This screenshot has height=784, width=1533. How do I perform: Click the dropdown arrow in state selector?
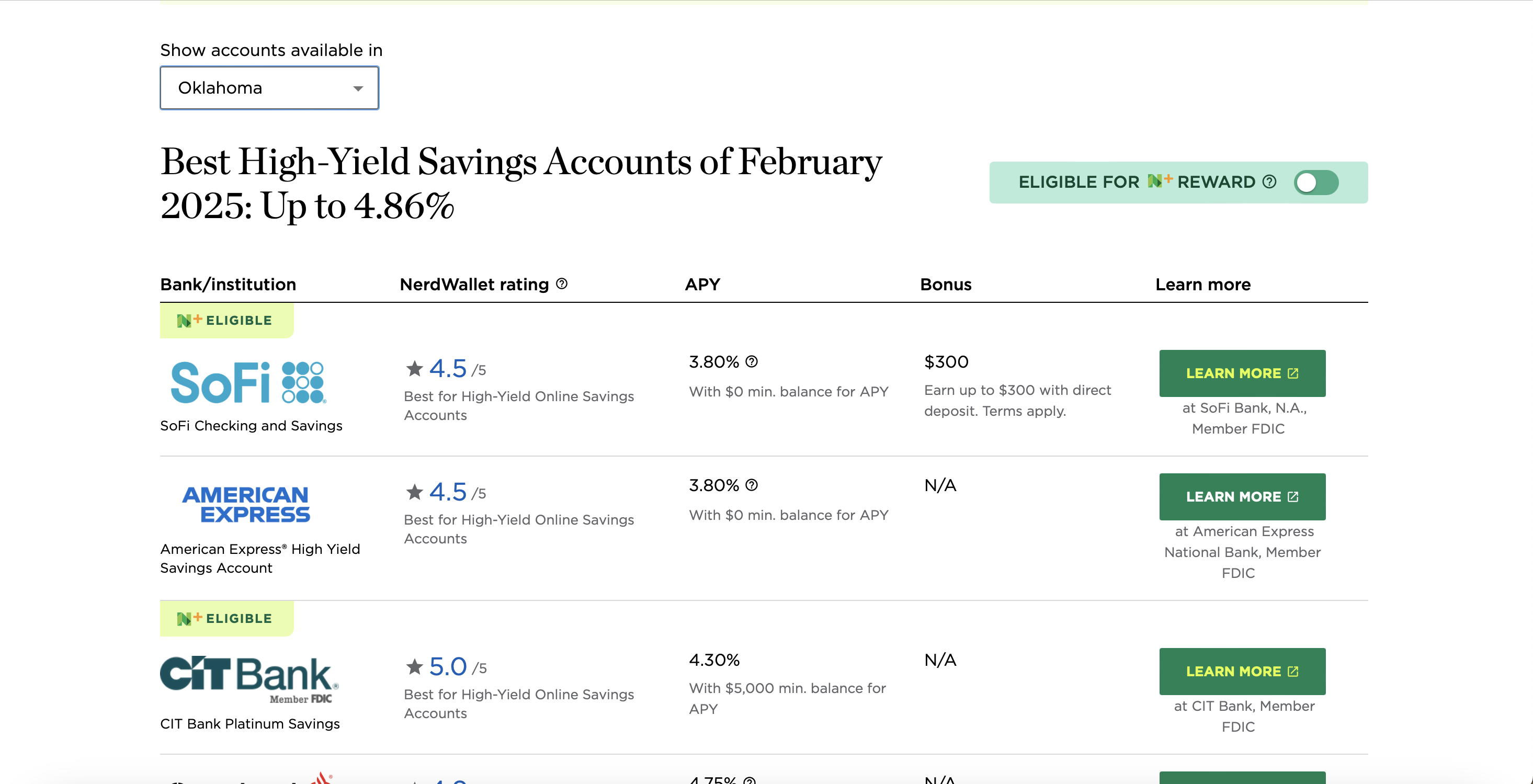click(358, 89)
